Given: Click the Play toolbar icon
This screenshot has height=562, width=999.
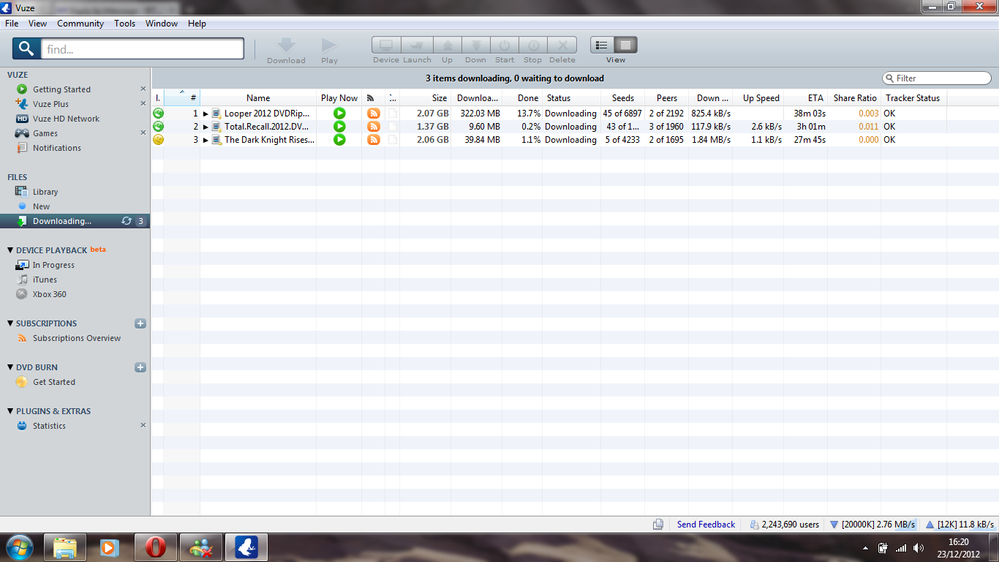Looking at the screenshot, I should pos(329,45).
